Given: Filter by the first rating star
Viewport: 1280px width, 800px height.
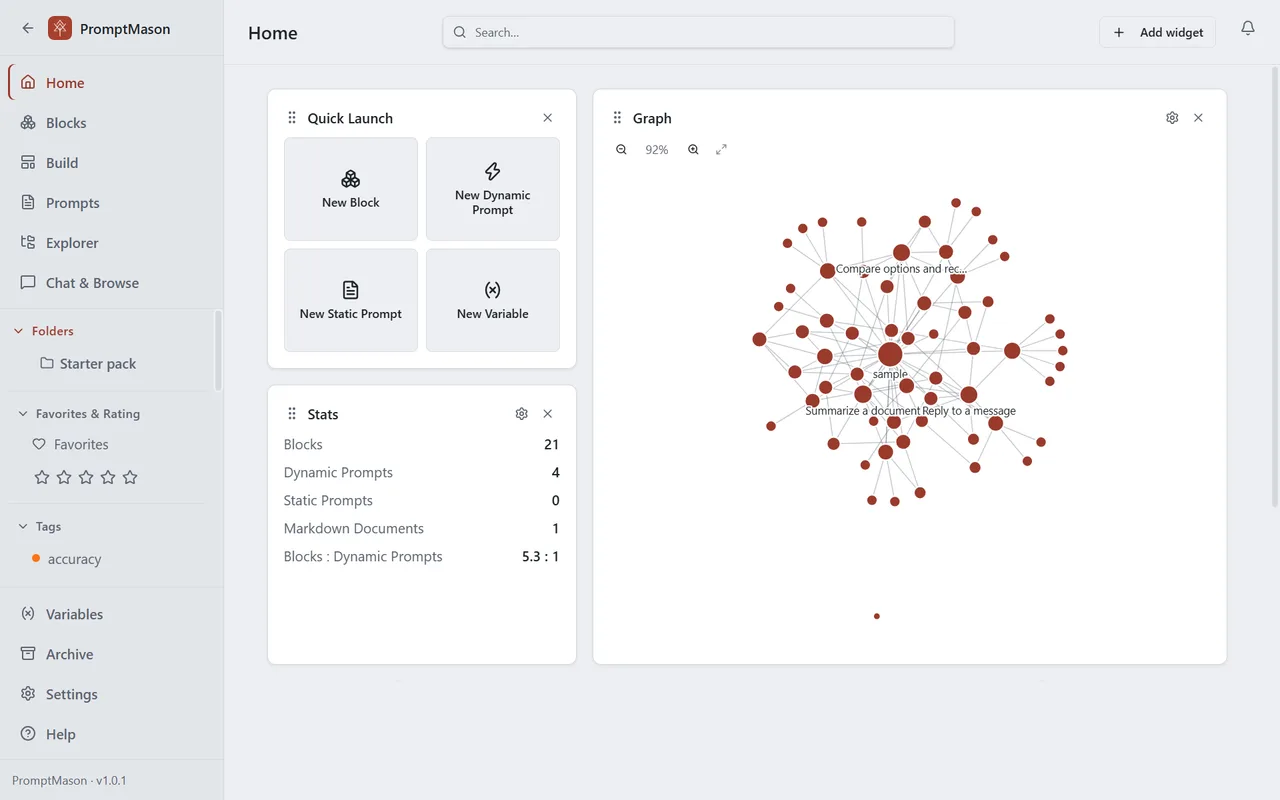Looking at the screenshot, I should (42, 477).
